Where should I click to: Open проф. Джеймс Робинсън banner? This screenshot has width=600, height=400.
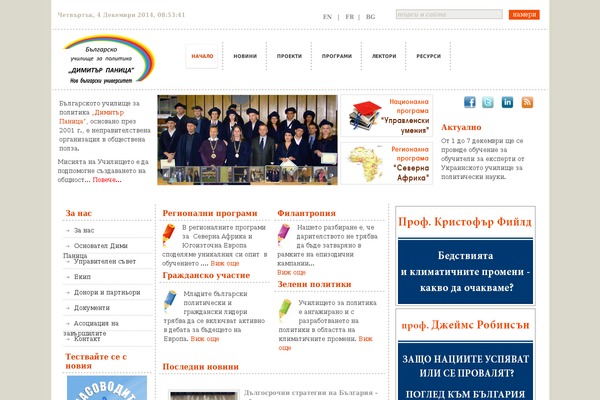click(465, 354)
